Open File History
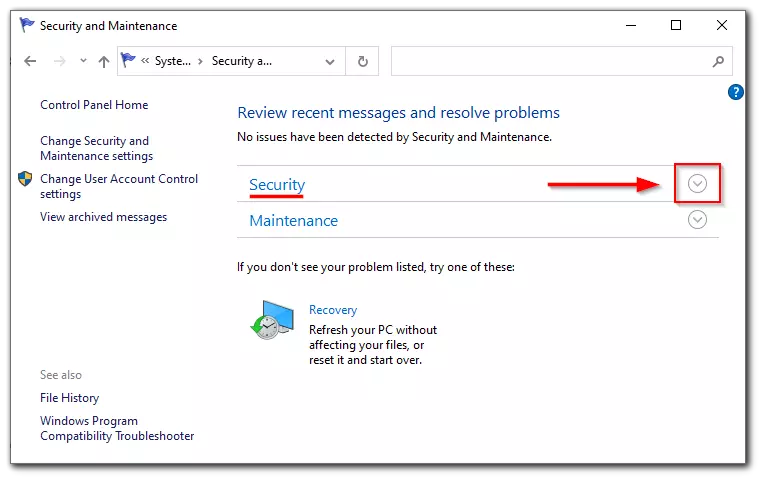Screen dimensions: 764x482 (69, 398)
